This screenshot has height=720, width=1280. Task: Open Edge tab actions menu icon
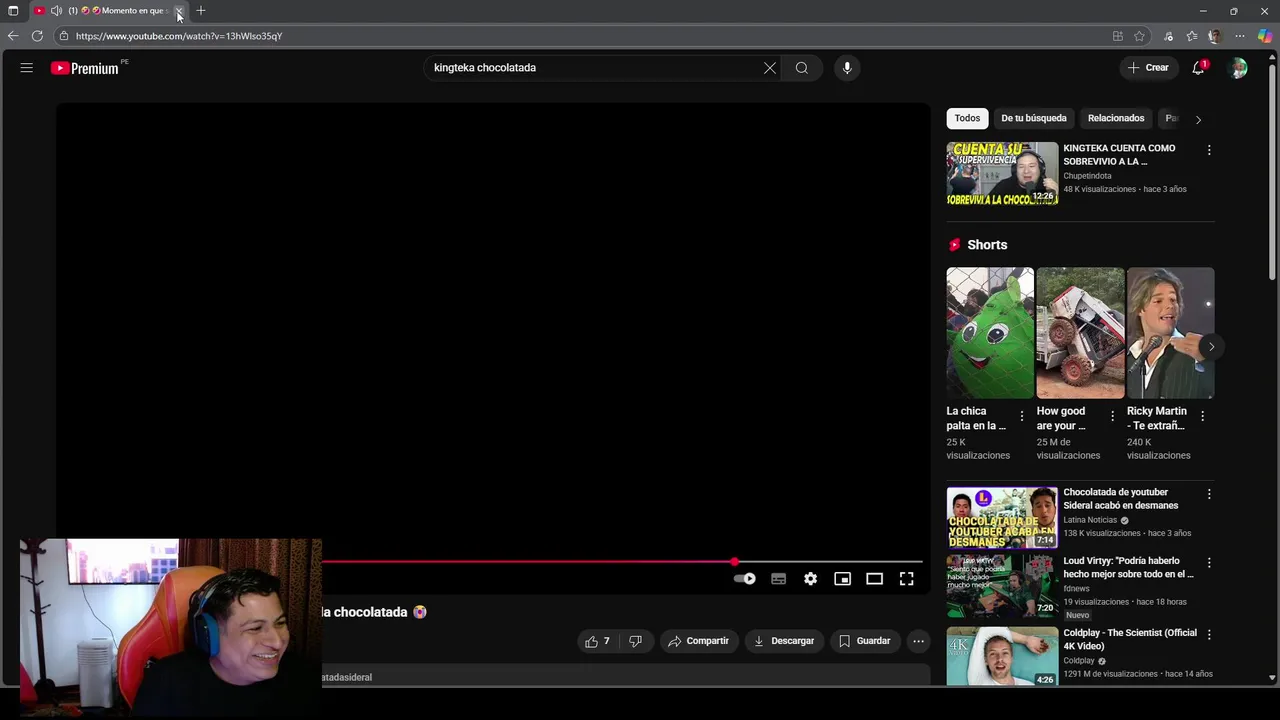[x=13, y=11]
